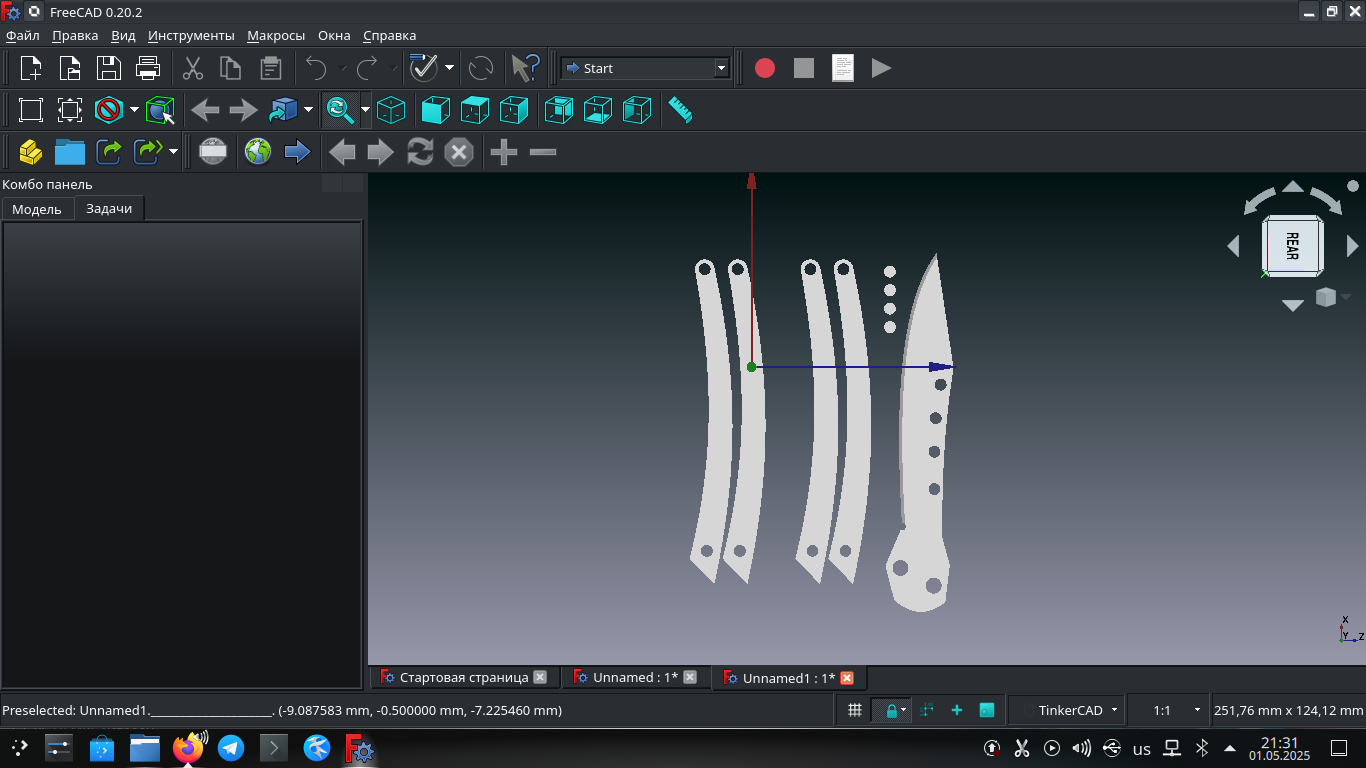Open the 1:1 scale dropdown
Image resolution: width=1366 pixels, height=768 pixels.
[x=1169, y=710]
